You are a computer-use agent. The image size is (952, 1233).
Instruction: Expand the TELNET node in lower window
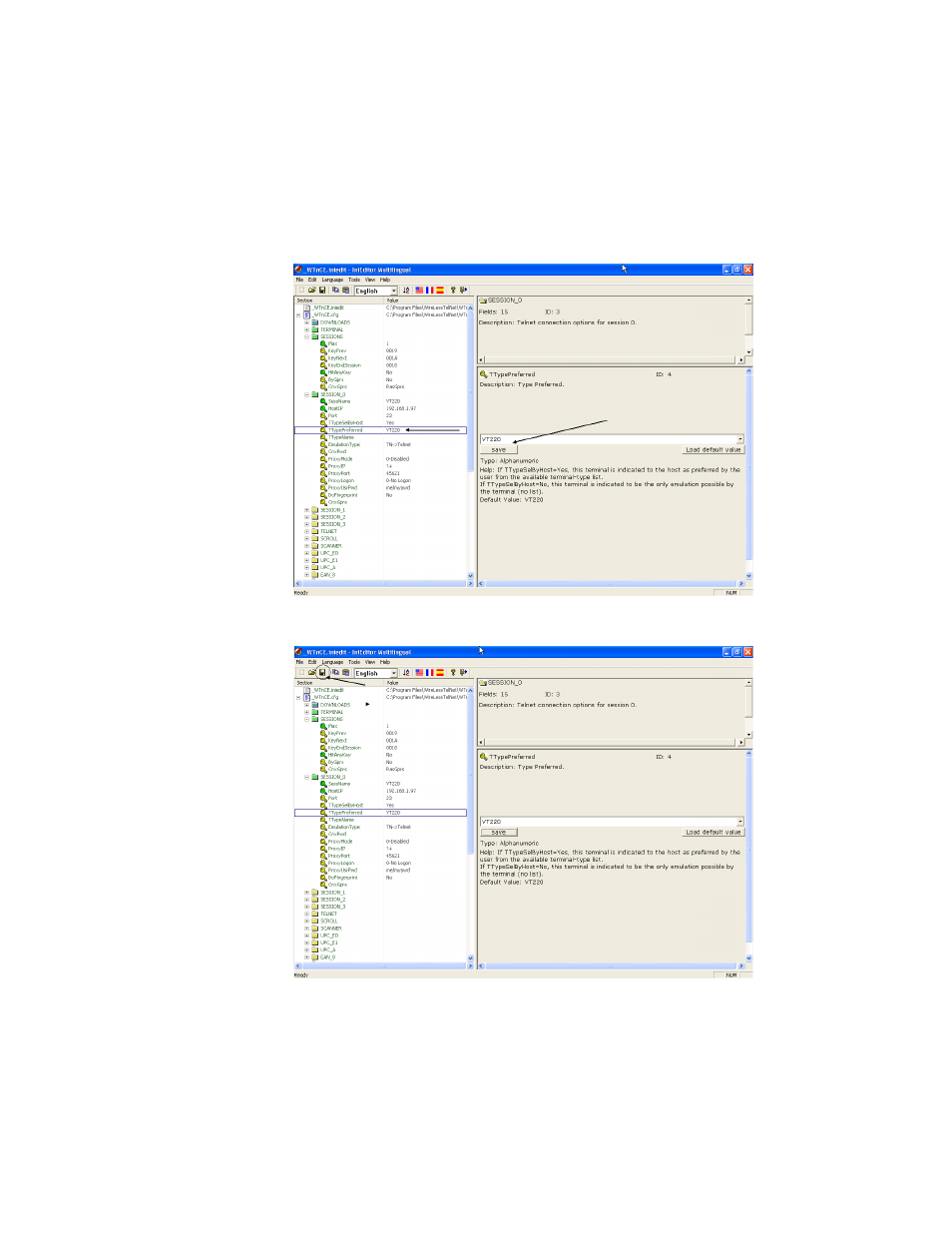point(306,914)
